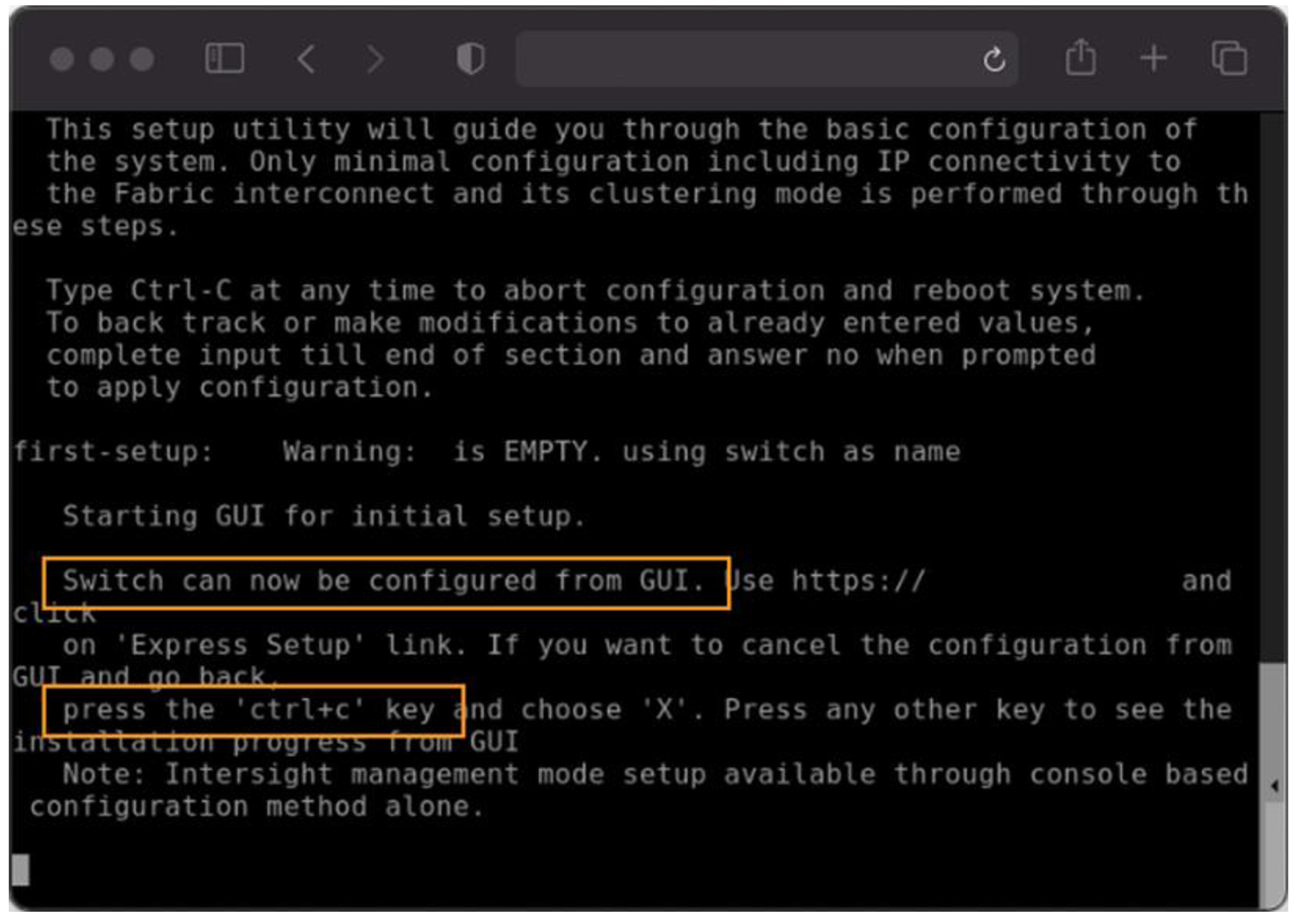Open the Share sheet icon
The image size is (1304, 924).
coord(1081,58)
